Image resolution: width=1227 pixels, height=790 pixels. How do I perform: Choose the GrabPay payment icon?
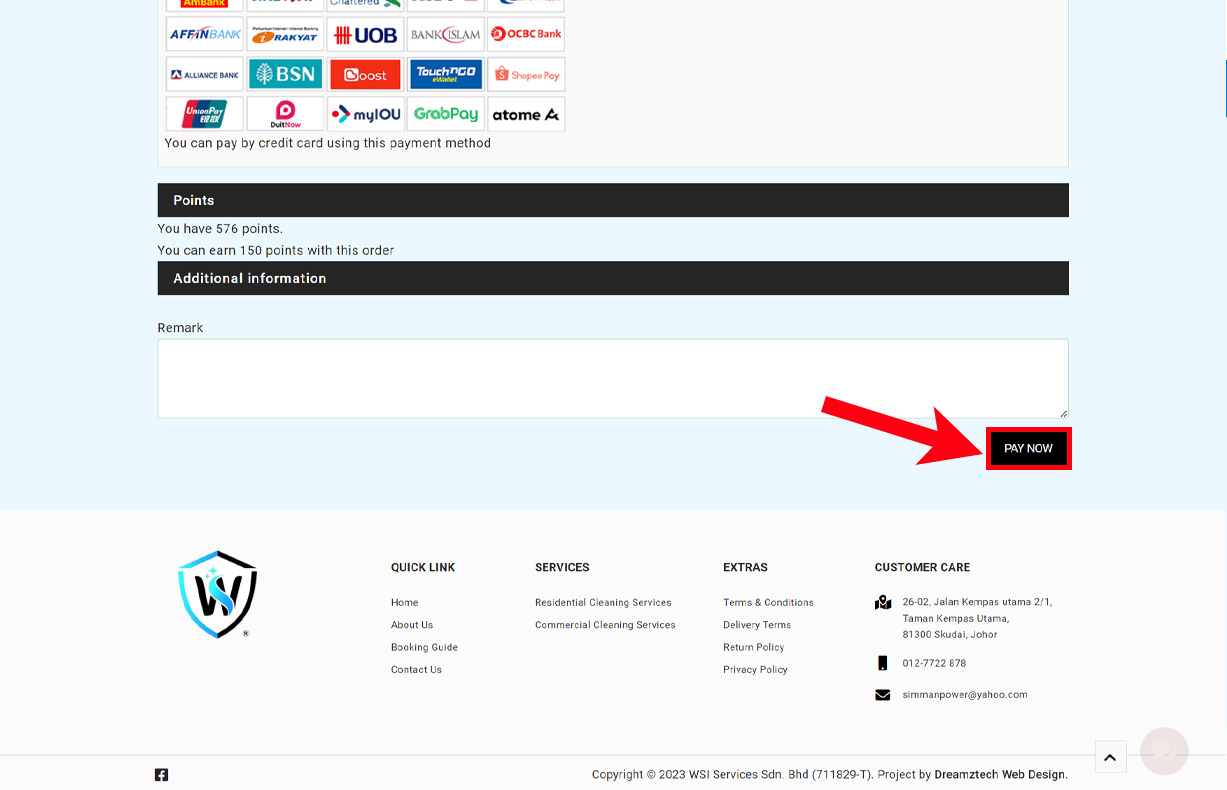pyautogui.click(x=446, y=114)
